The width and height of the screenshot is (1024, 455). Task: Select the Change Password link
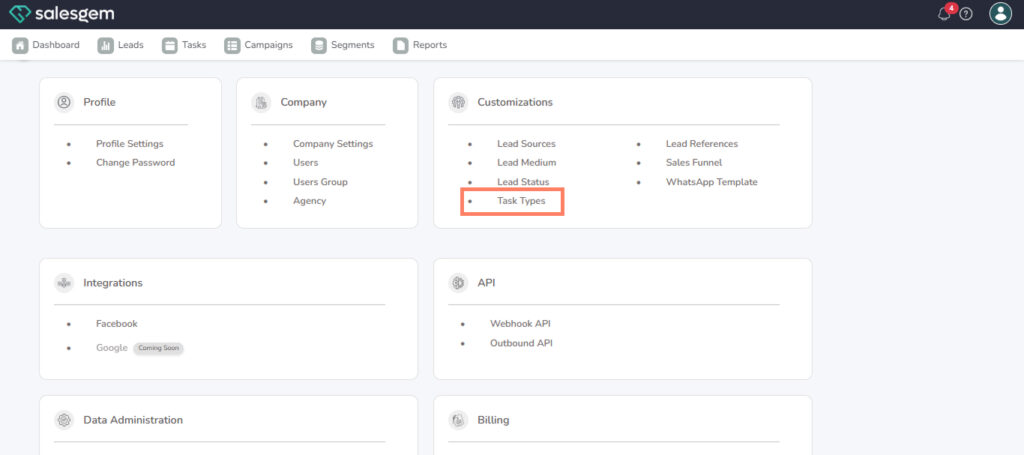[135, 163]
